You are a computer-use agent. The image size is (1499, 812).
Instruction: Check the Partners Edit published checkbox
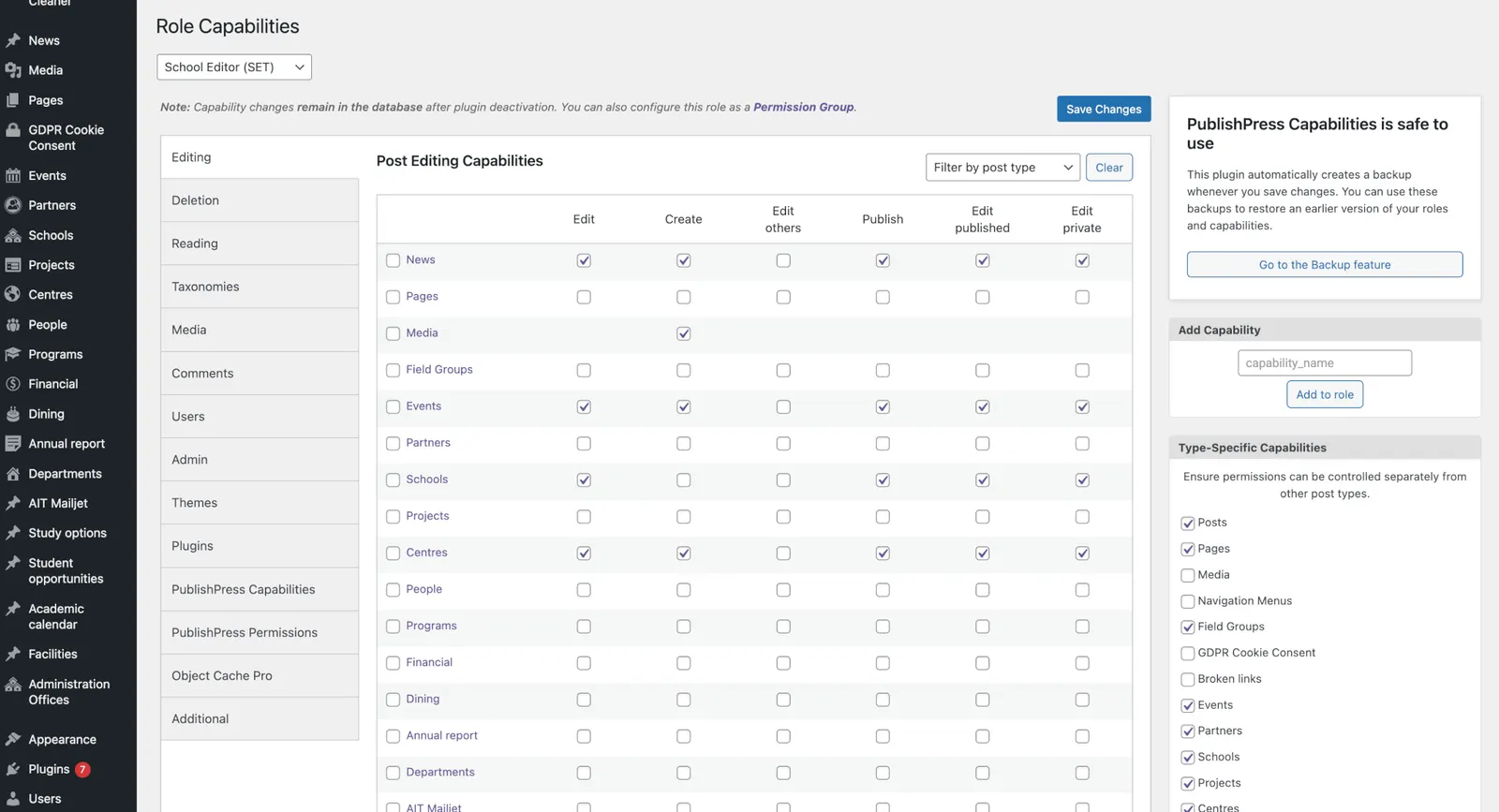click(x=982, y=443)
